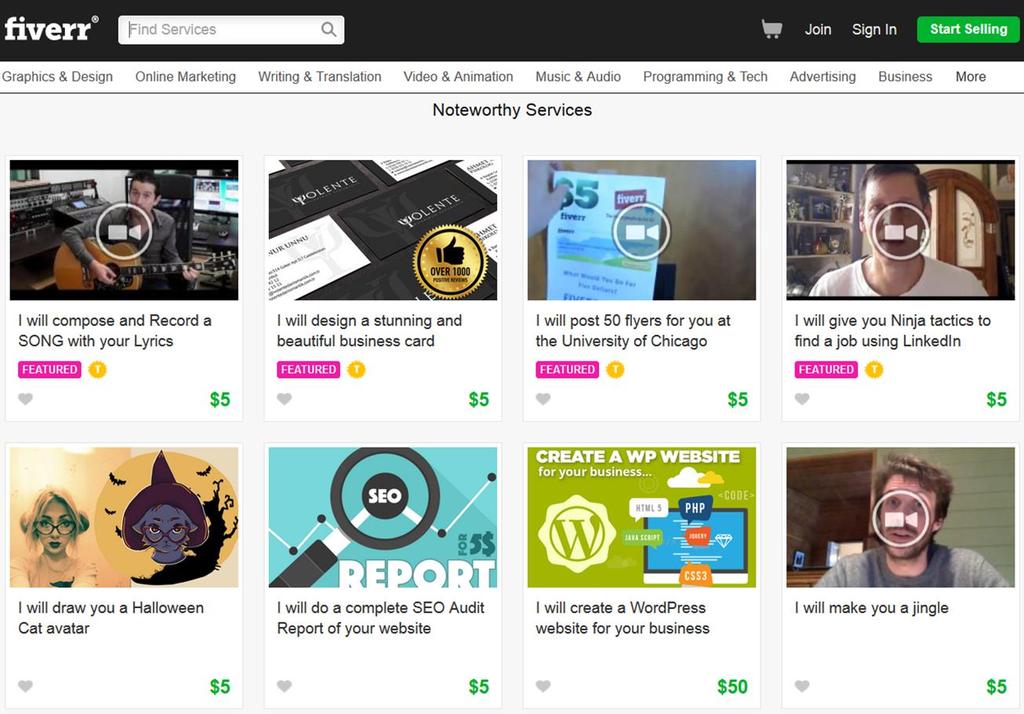1024x714 pixels.
Task: Play video on the 50 flyers gig
Action: pos(641,231)
